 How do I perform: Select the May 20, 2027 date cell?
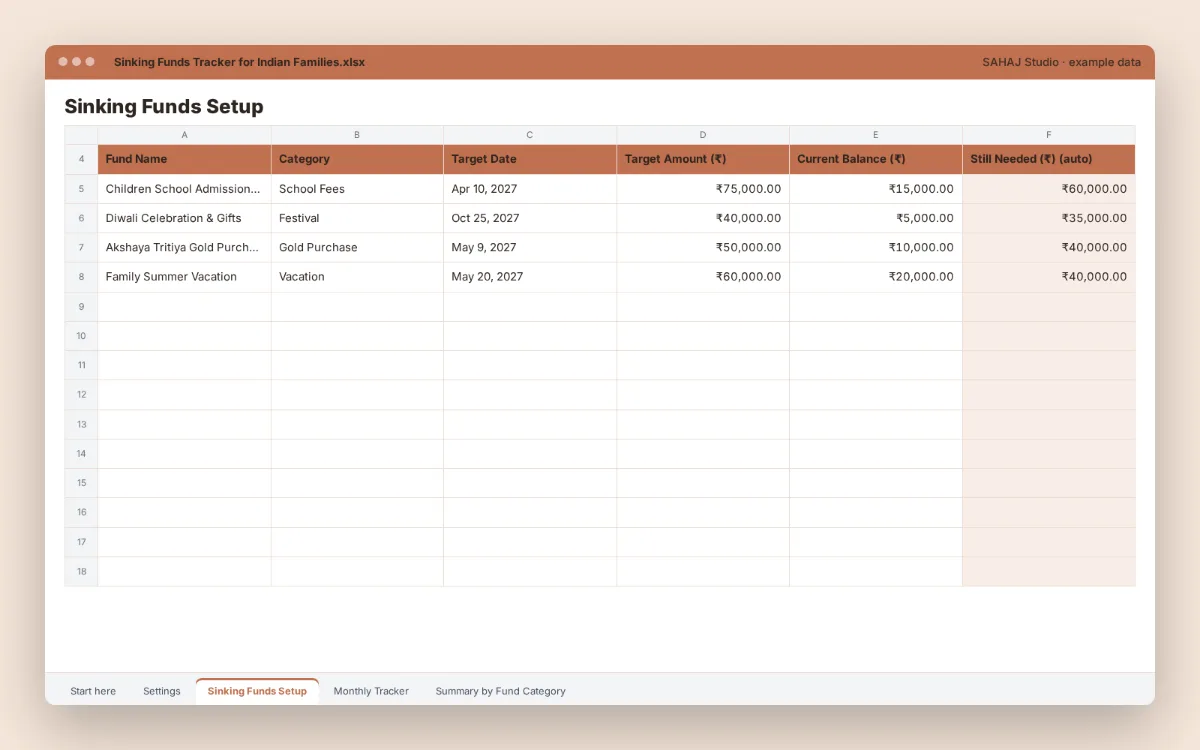[530, 277]
